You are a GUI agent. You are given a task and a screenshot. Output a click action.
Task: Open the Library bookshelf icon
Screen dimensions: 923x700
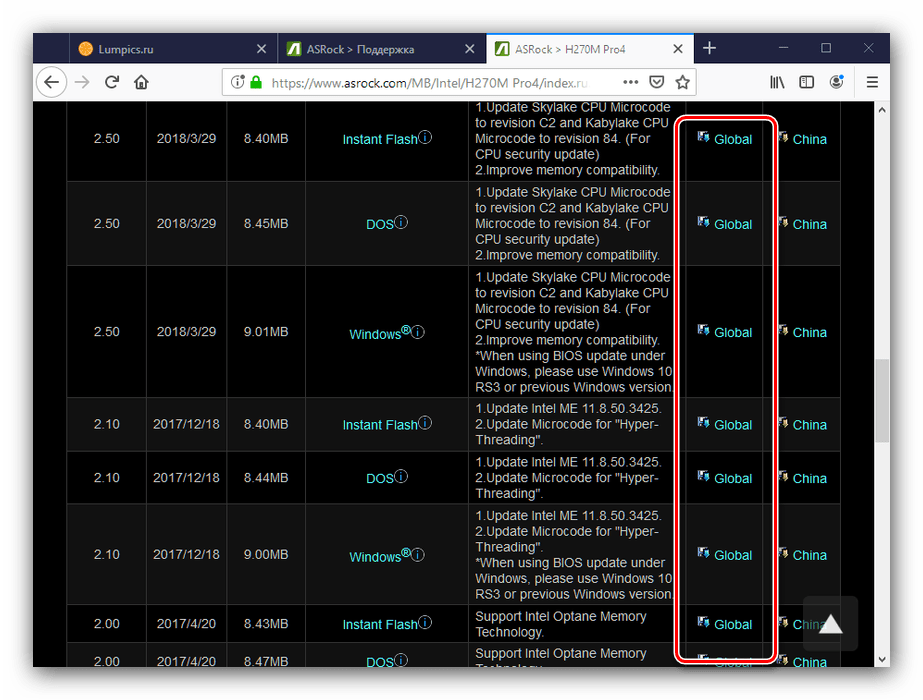[777, 82]
